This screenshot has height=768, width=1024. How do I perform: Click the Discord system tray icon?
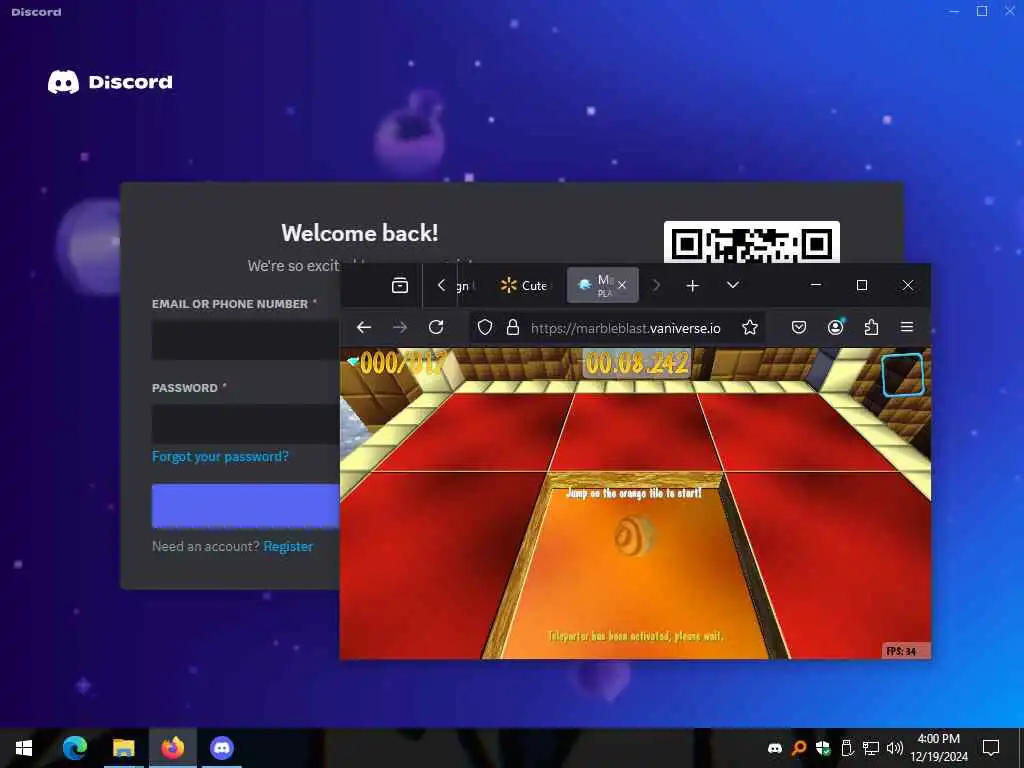[x=775, y=748]
